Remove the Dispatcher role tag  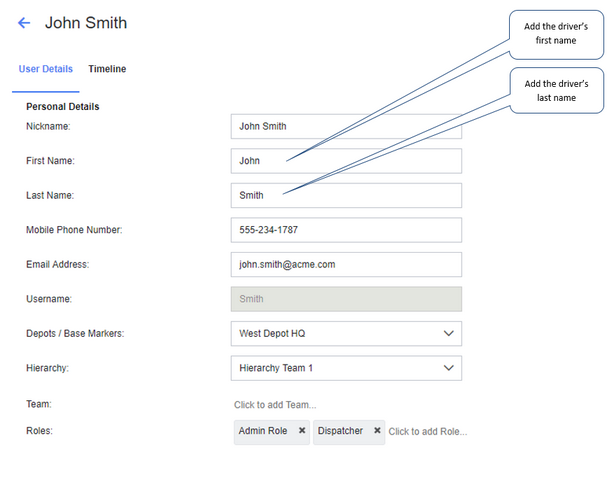[377, 431]
